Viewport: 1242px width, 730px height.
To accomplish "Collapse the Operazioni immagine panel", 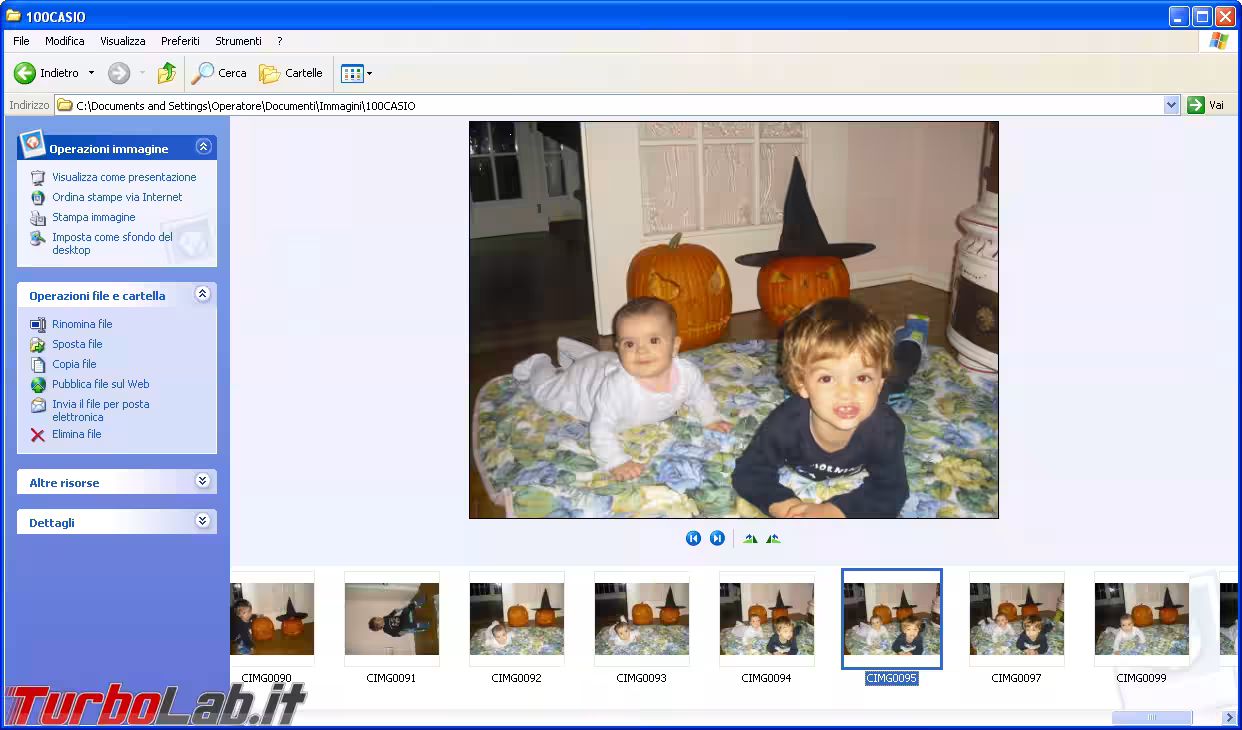I will point(203,147).
